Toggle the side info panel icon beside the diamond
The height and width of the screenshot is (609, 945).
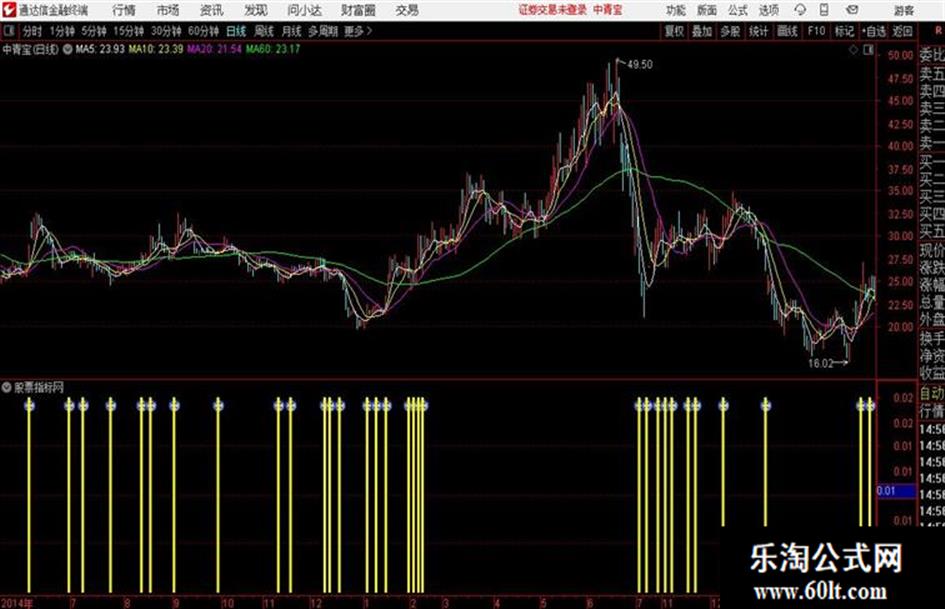coord(868,50)
